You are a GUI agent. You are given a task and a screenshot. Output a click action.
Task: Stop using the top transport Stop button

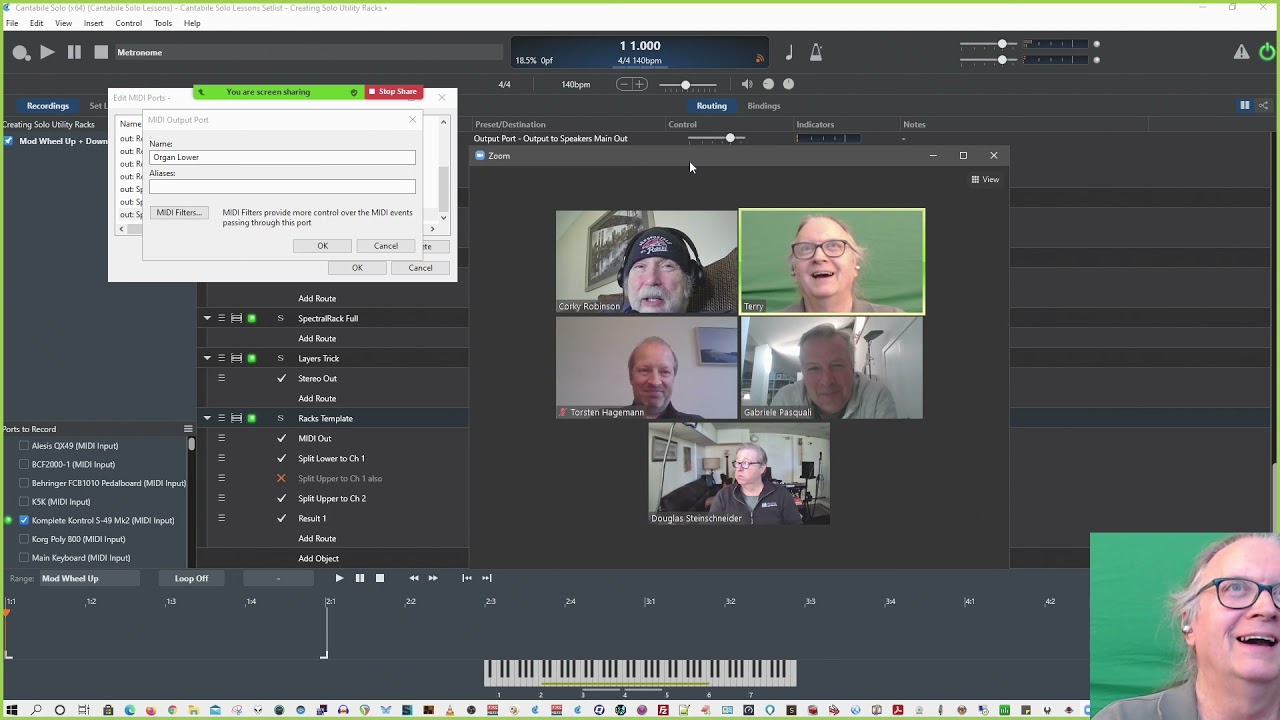pos(101,52)
